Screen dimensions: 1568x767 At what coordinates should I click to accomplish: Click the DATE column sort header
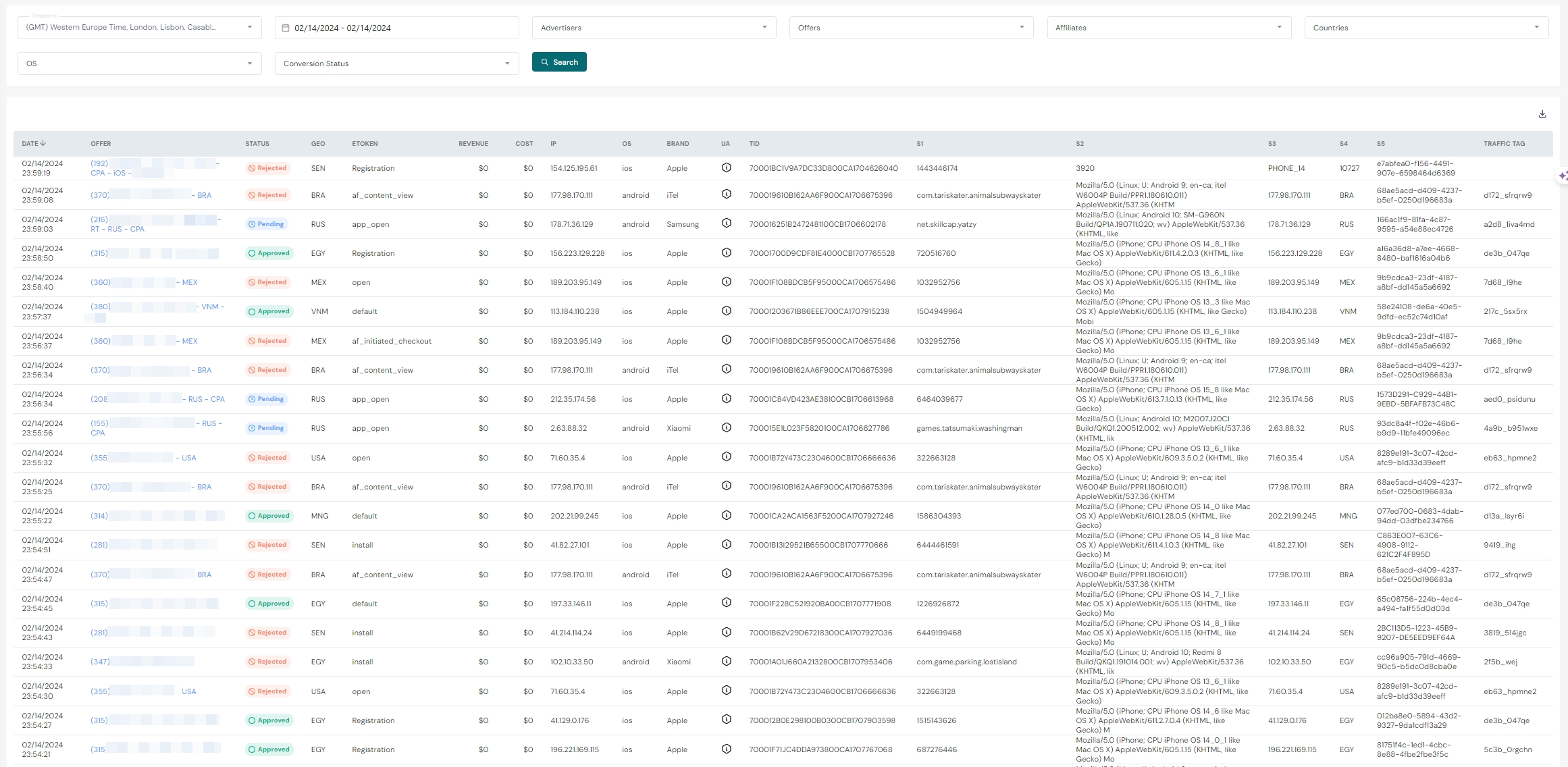coord(34,143)
